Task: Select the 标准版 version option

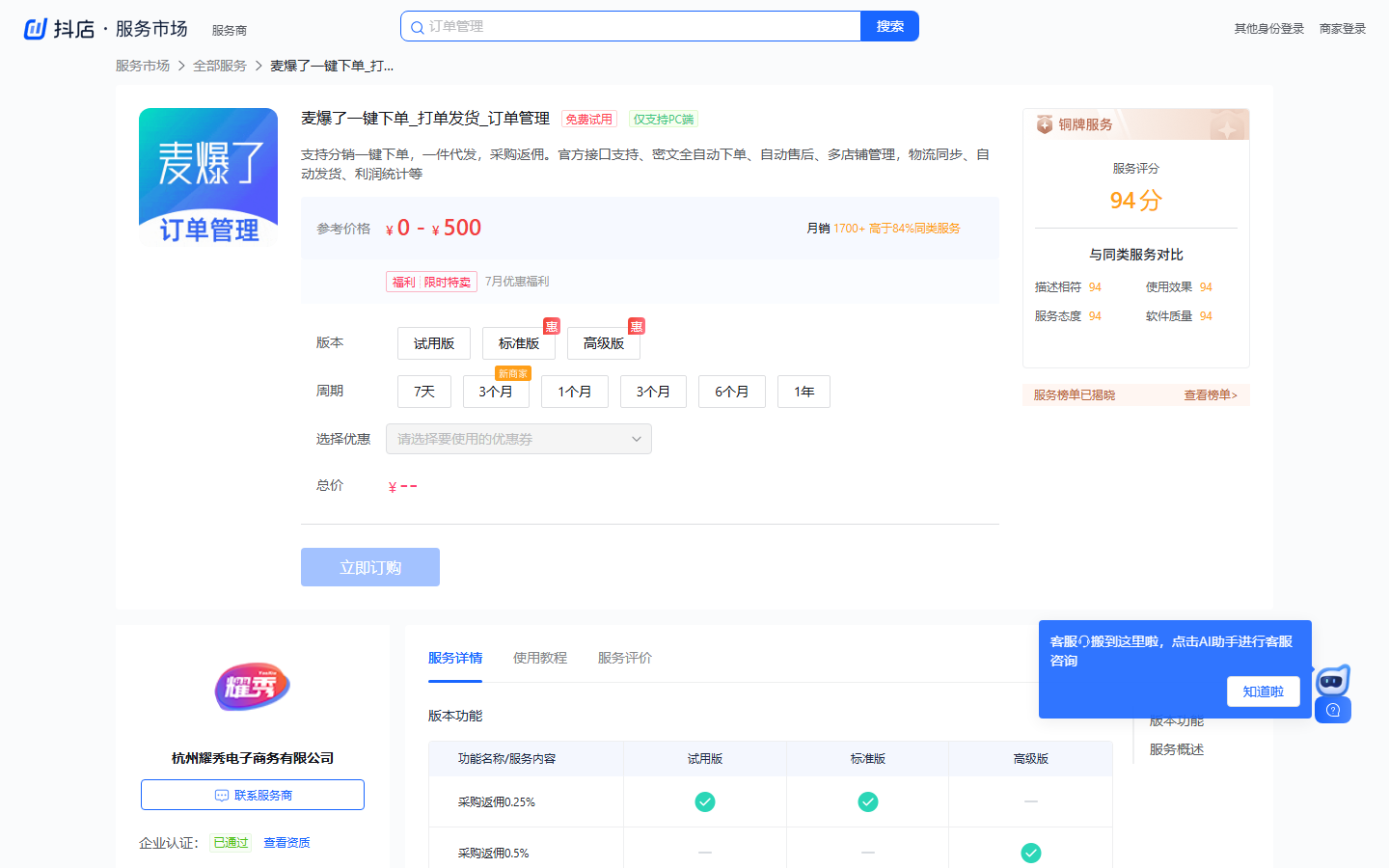Action: 519,343
